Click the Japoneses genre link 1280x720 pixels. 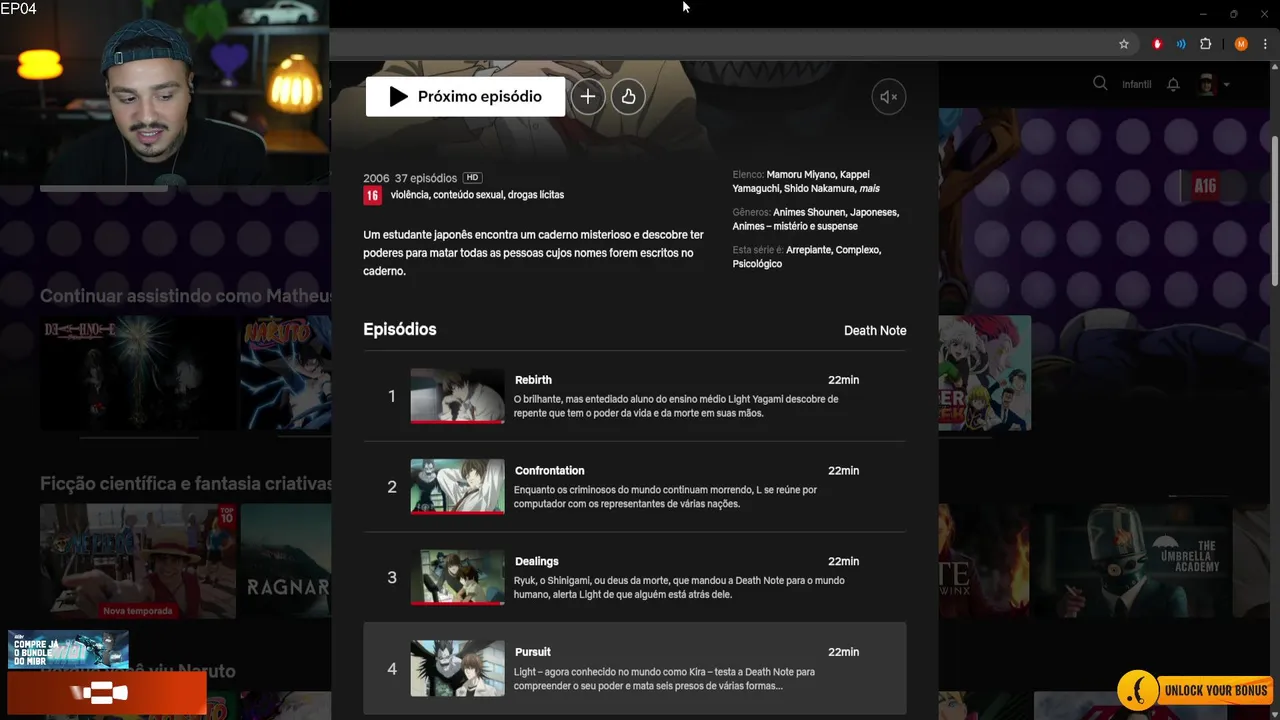pos(875,213)
